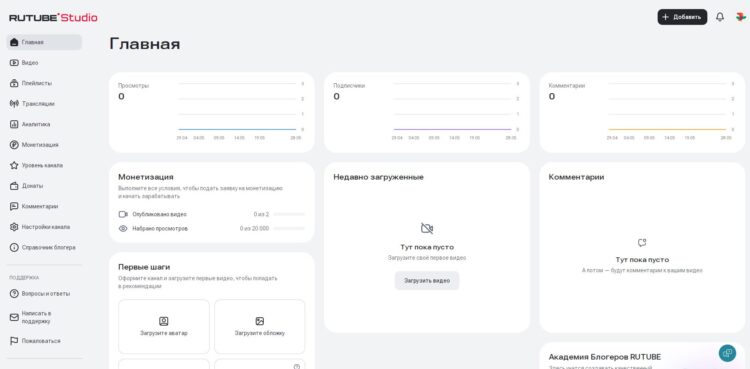Click the eye icon beside Набрано просмотров
Viewport: 750px width, 369px height.
pos(123,229)
